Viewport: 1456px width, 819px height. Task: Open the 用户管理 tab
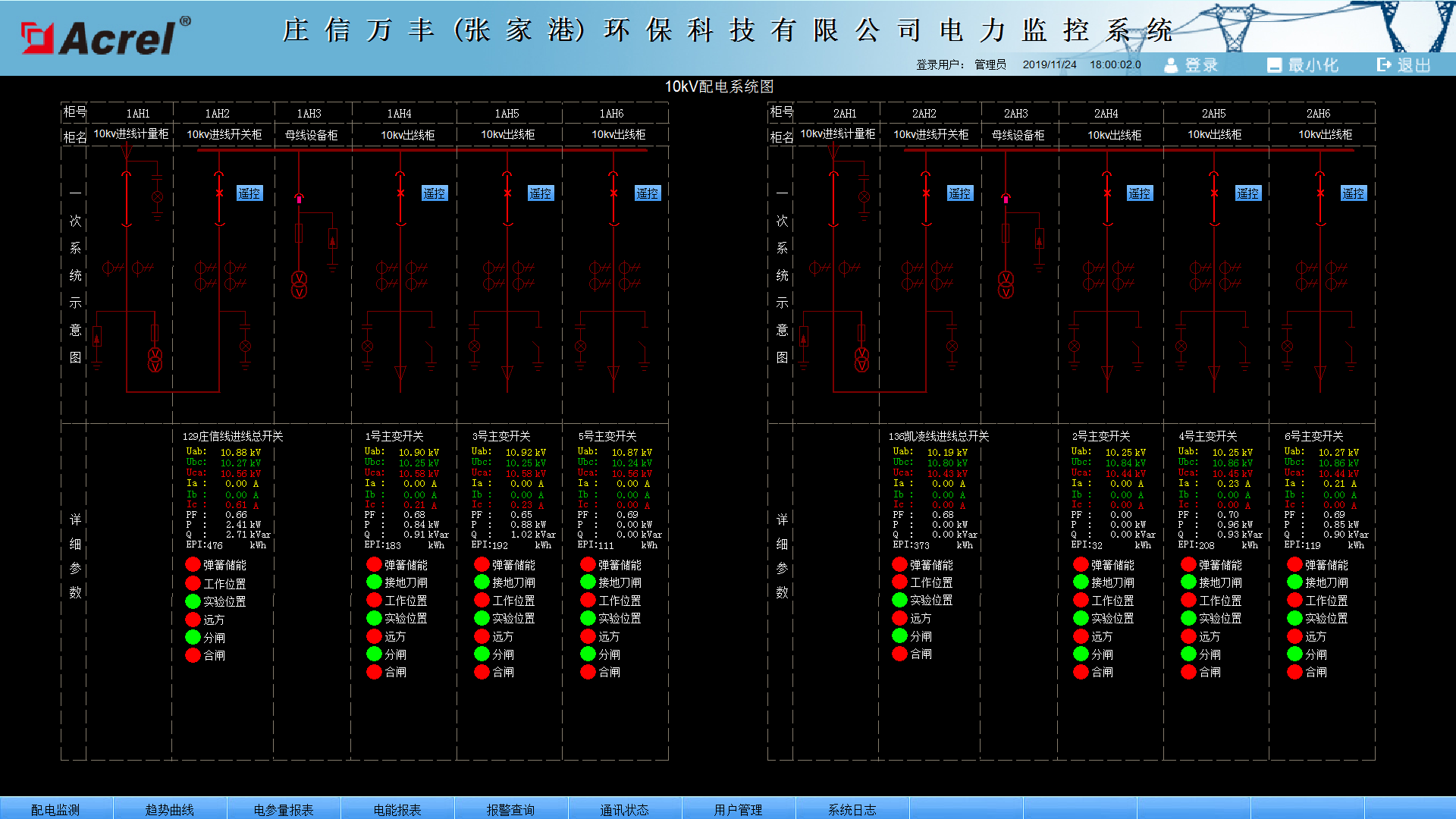739,808
